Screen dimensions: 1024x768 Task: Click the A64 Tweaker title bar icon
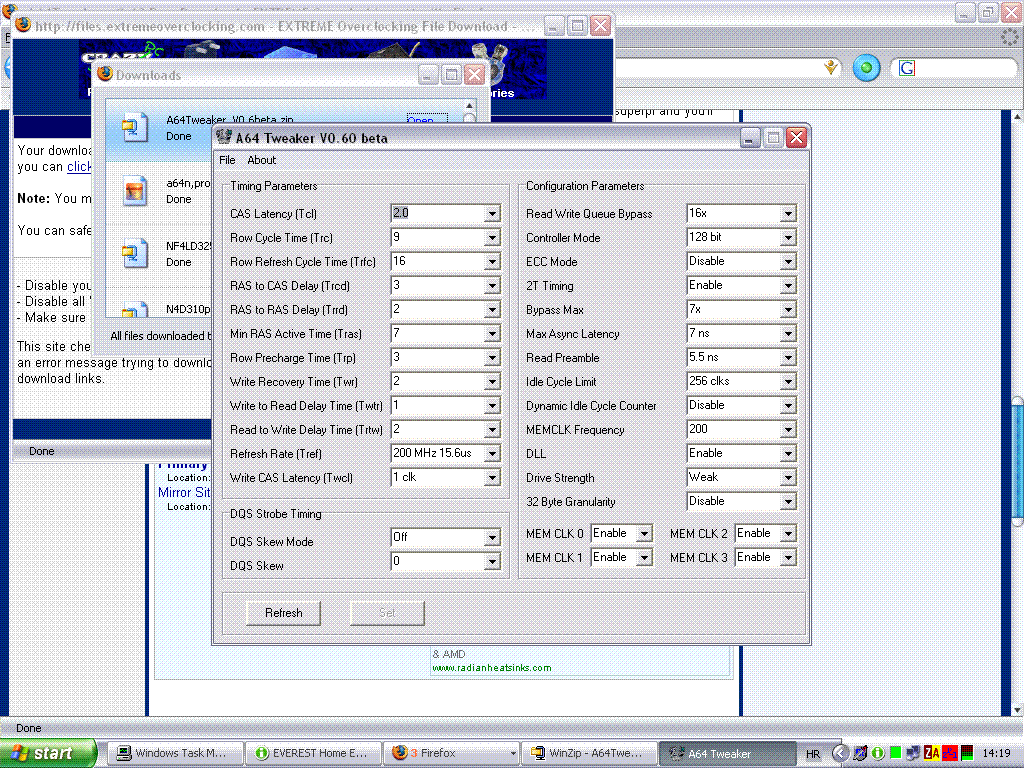click(x=224, y=138)
